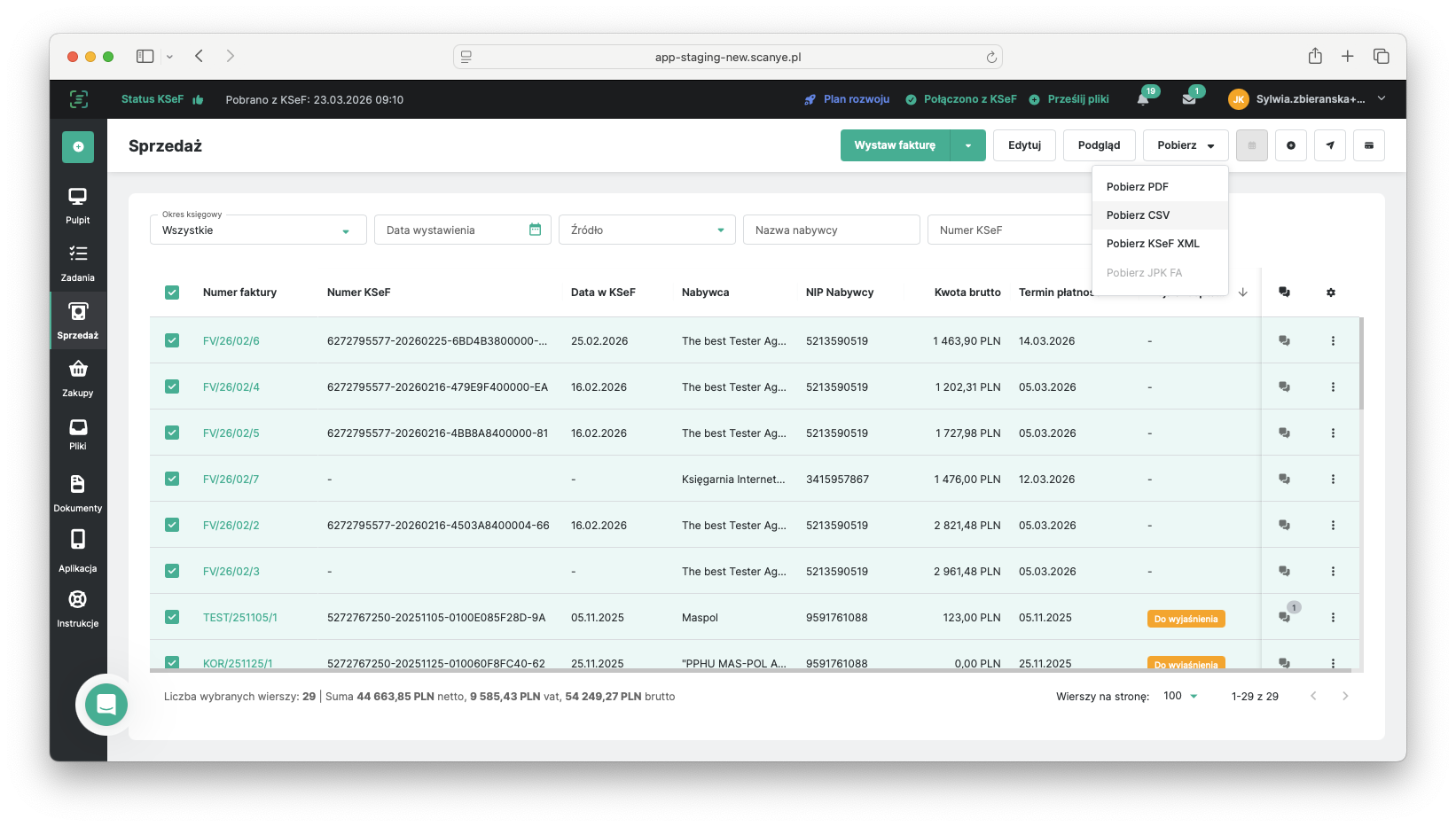Click the last toolbar icon on the right
1456x827 pixels.
point(1369,145)
